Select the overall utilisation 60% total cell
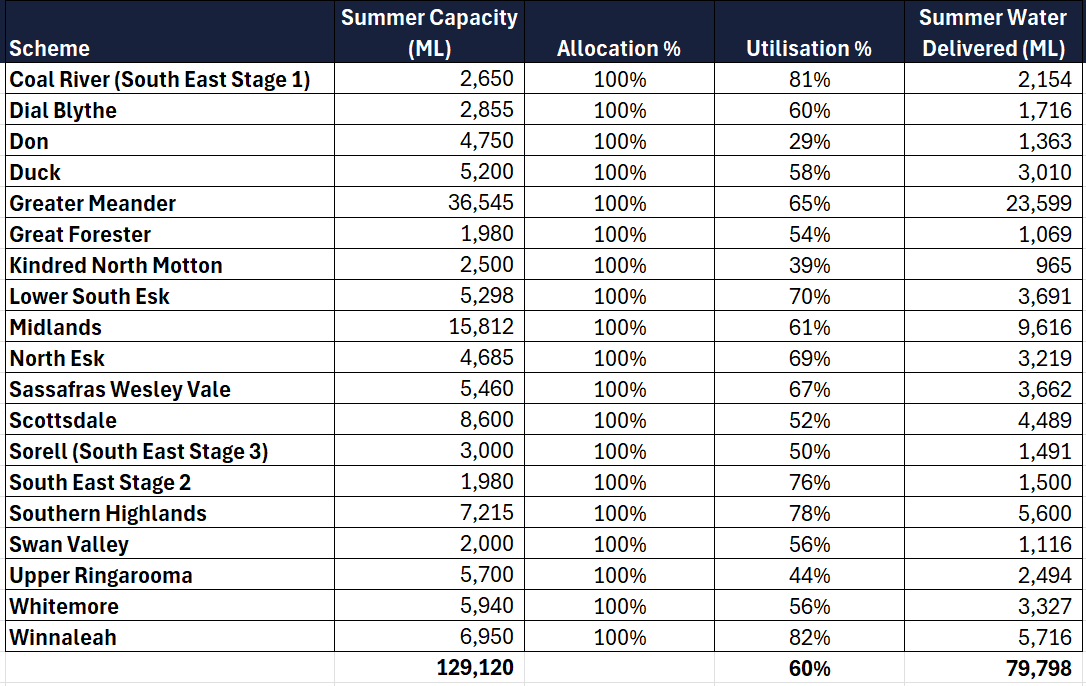 click(x=809, y=668)
